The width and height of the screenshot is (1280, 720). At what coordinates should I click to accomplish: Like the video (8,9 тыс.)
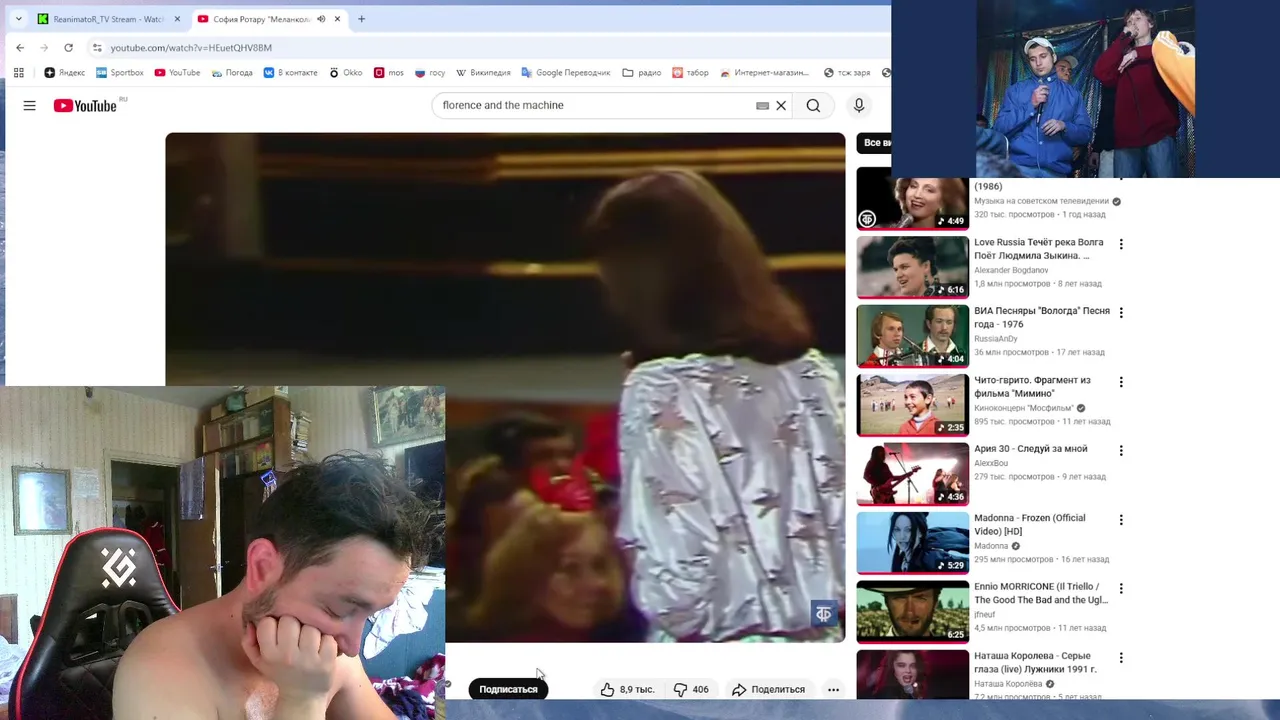point(627,689)
